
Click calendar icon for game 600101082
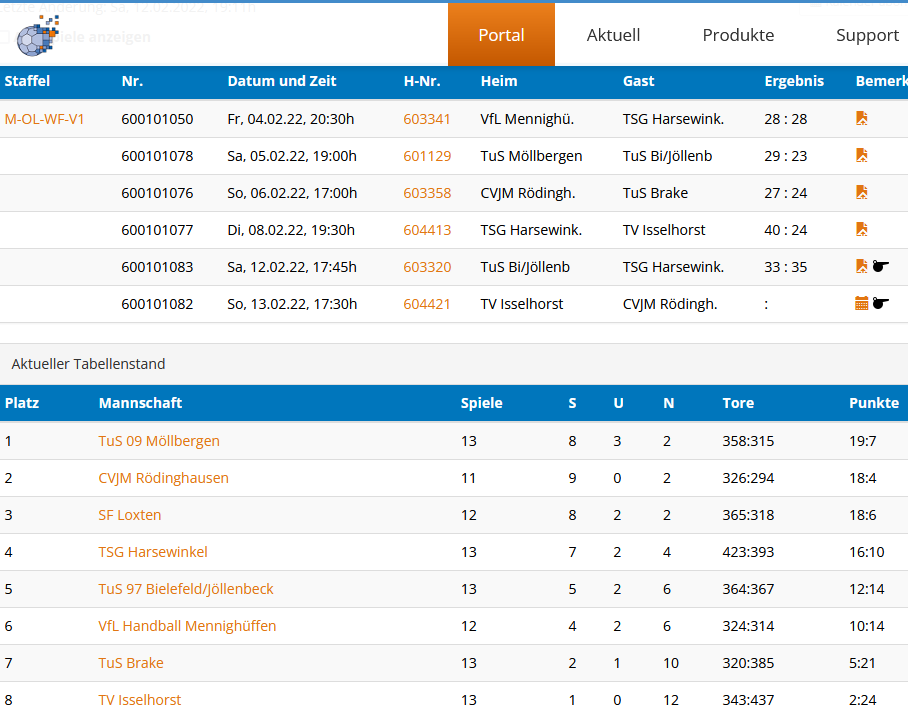861,304
